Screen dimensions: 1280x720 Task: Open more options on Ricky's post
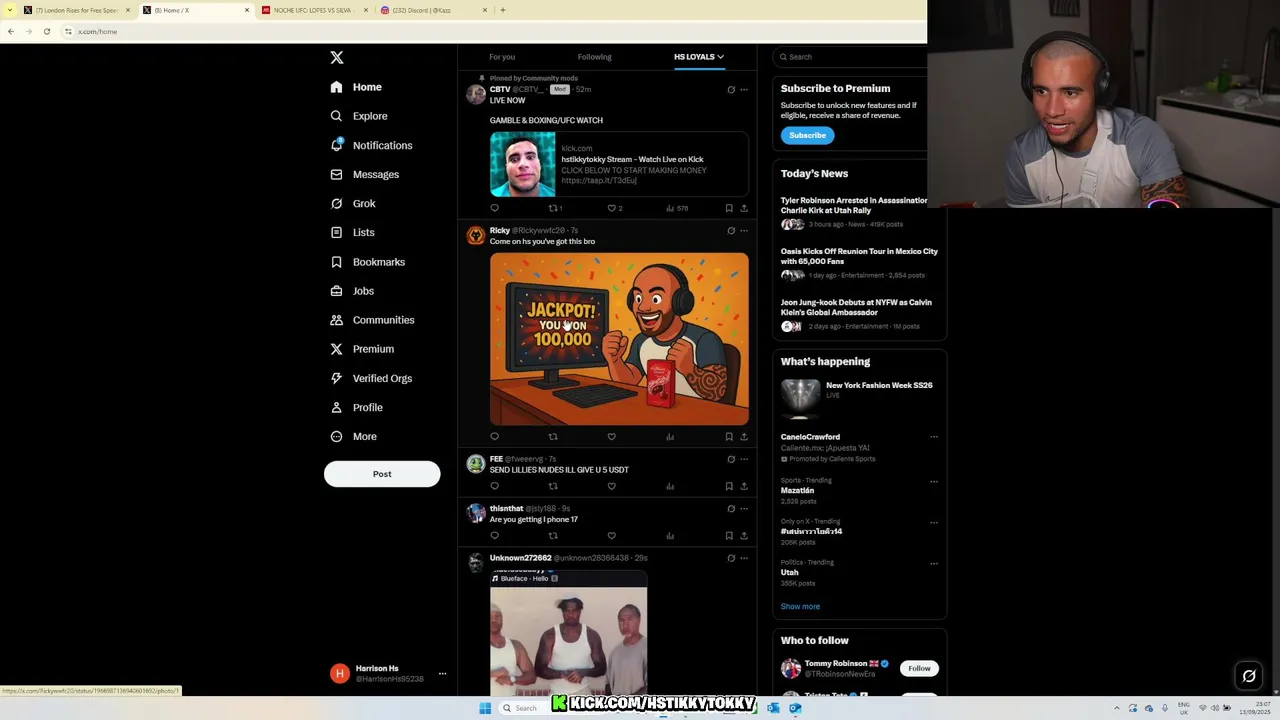[744, 230]
